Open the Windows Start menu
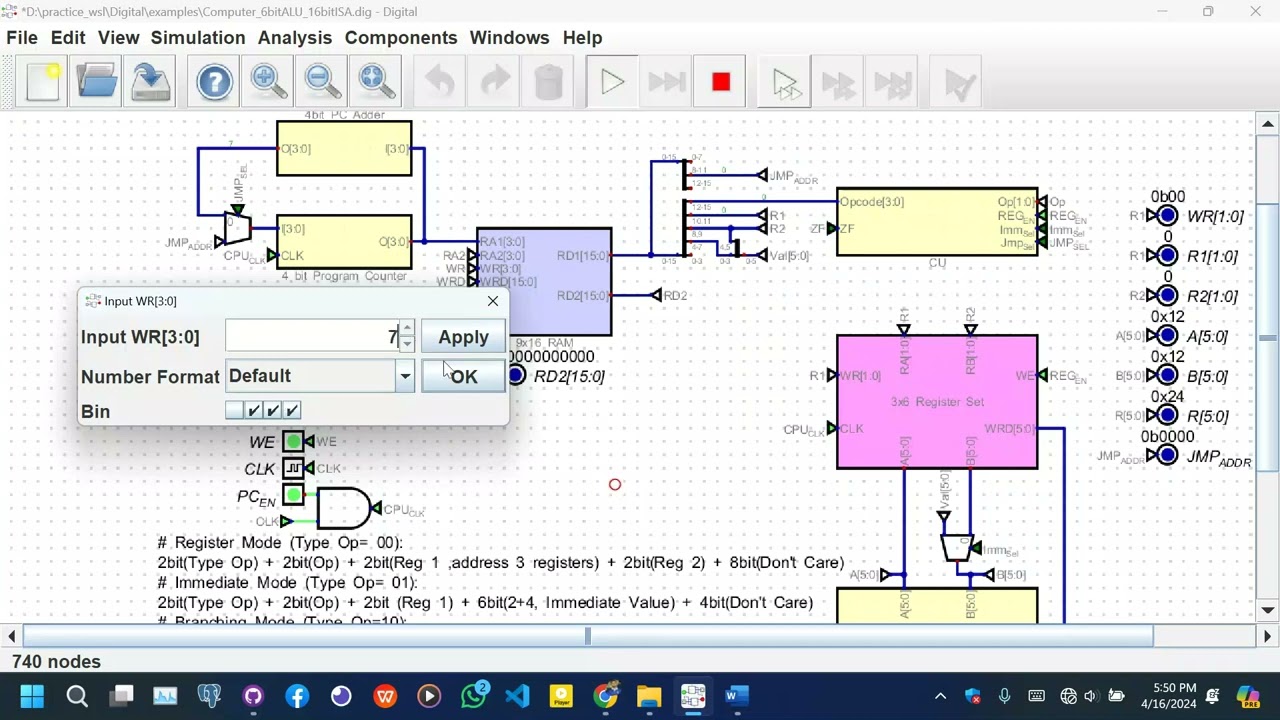Viewport: 1280px width, 720px height. [x=32, y=696]
